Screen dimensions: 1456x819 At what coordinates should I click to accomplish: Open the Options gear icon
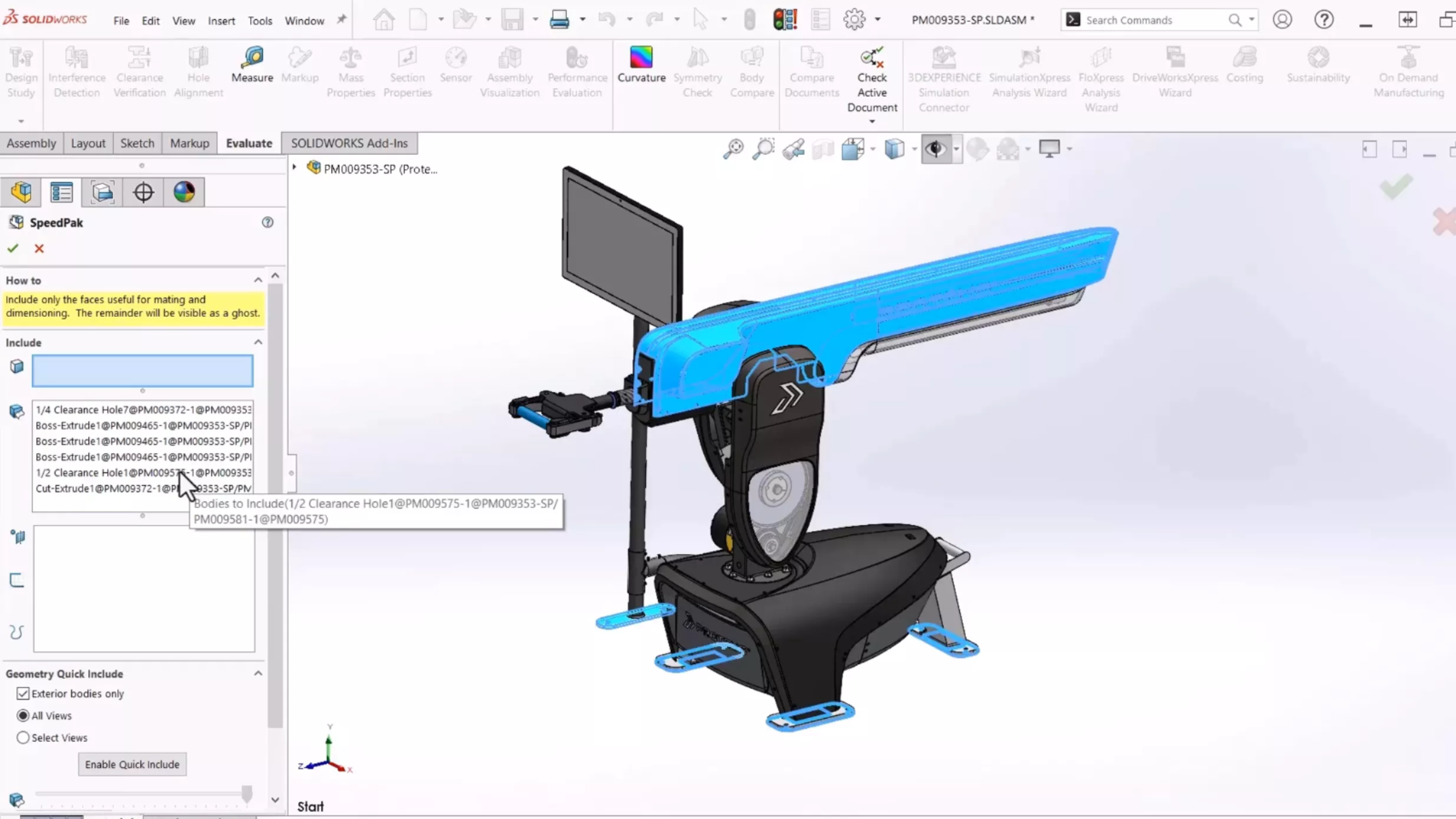tap(854, 19)
